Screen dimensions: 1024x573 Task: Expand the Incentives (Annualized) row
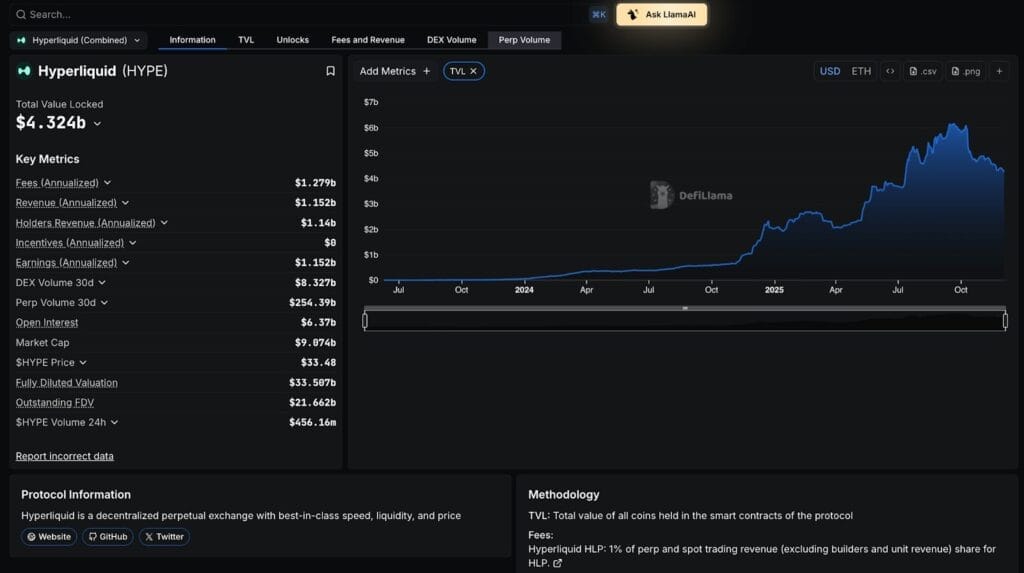[133, 243]
